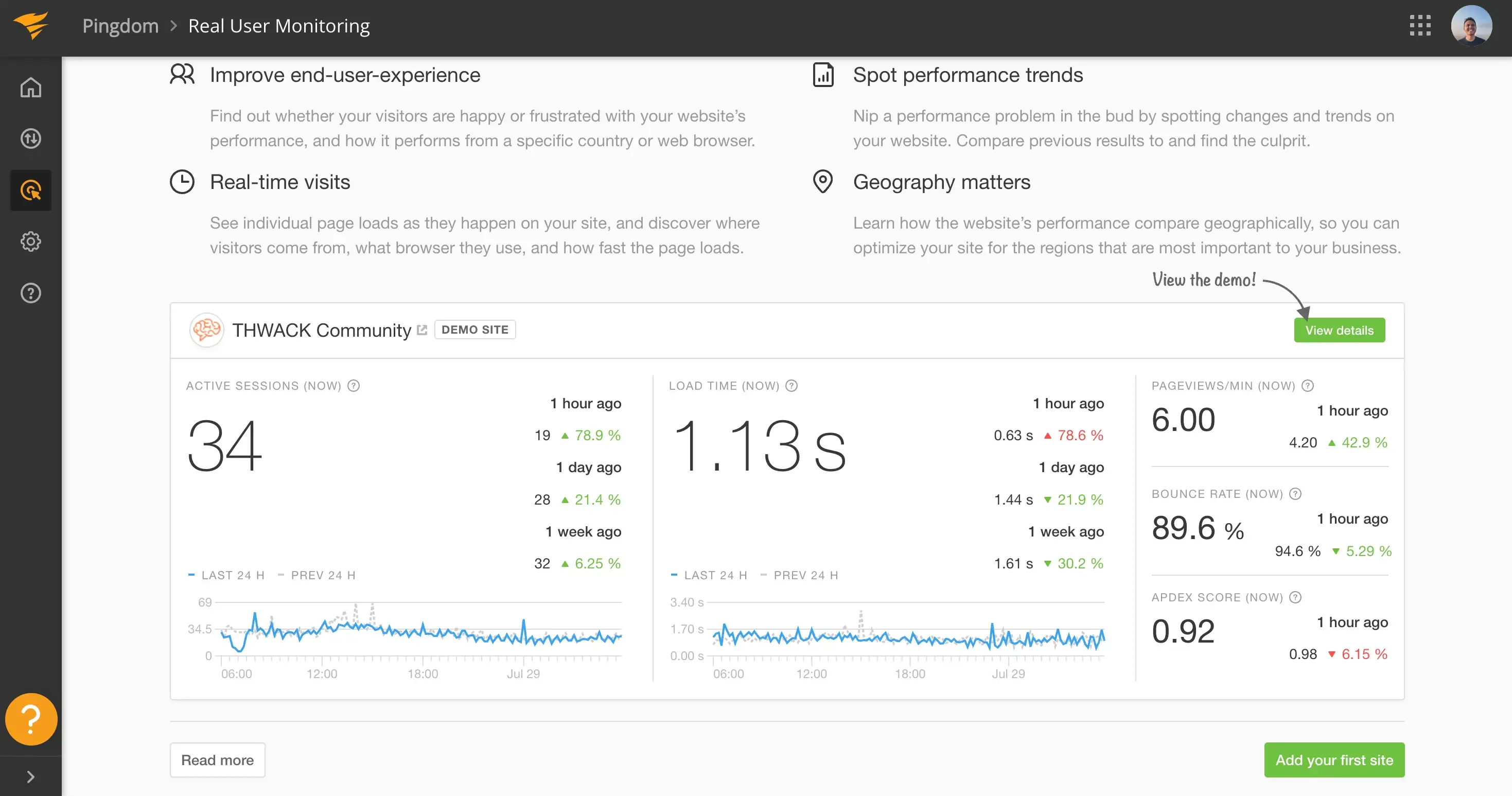Open the gray Help question mark icon in the sidebar
Screen dimensions: 1512x796
(30, 293)
